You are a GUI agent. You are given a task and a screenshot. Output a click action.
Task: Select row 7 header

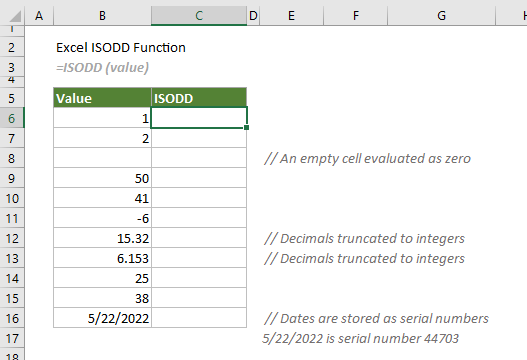pyautogui.click(x=12, y=138)
